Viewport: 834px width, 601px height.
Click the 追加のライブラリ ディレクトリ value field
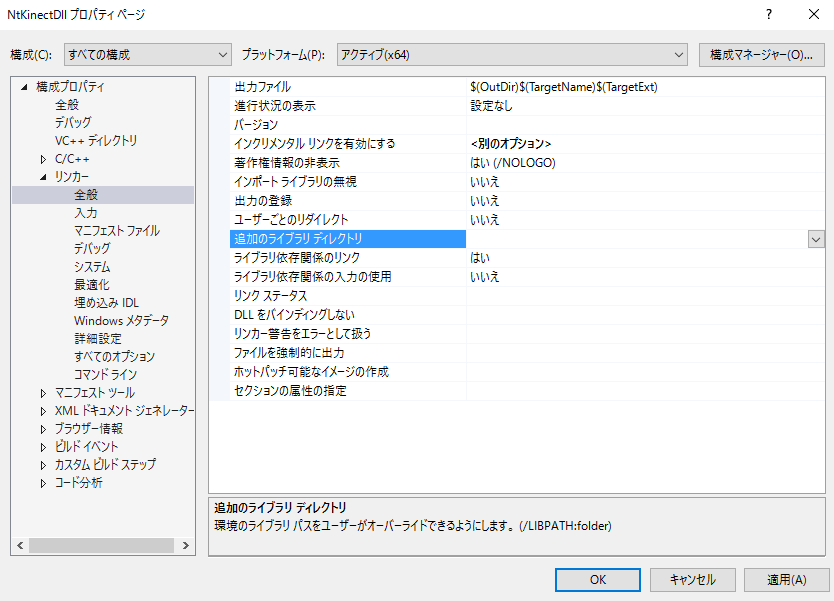point(635,239)
